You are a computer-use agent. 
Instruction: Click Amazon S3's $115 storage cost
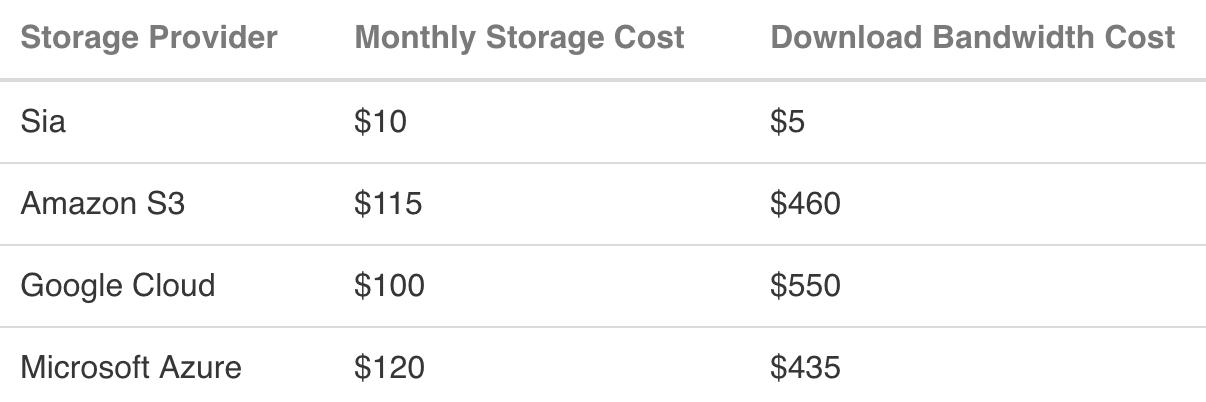point(389,204)
